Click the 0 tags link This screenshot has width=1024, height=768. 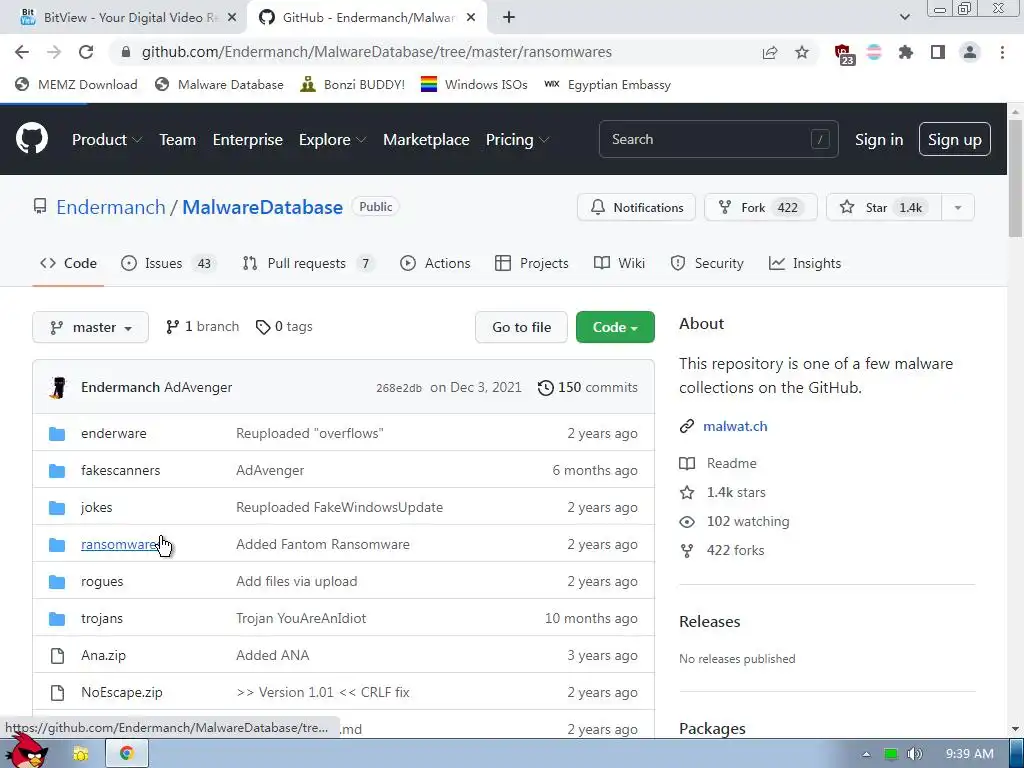(x=284, y=327)
